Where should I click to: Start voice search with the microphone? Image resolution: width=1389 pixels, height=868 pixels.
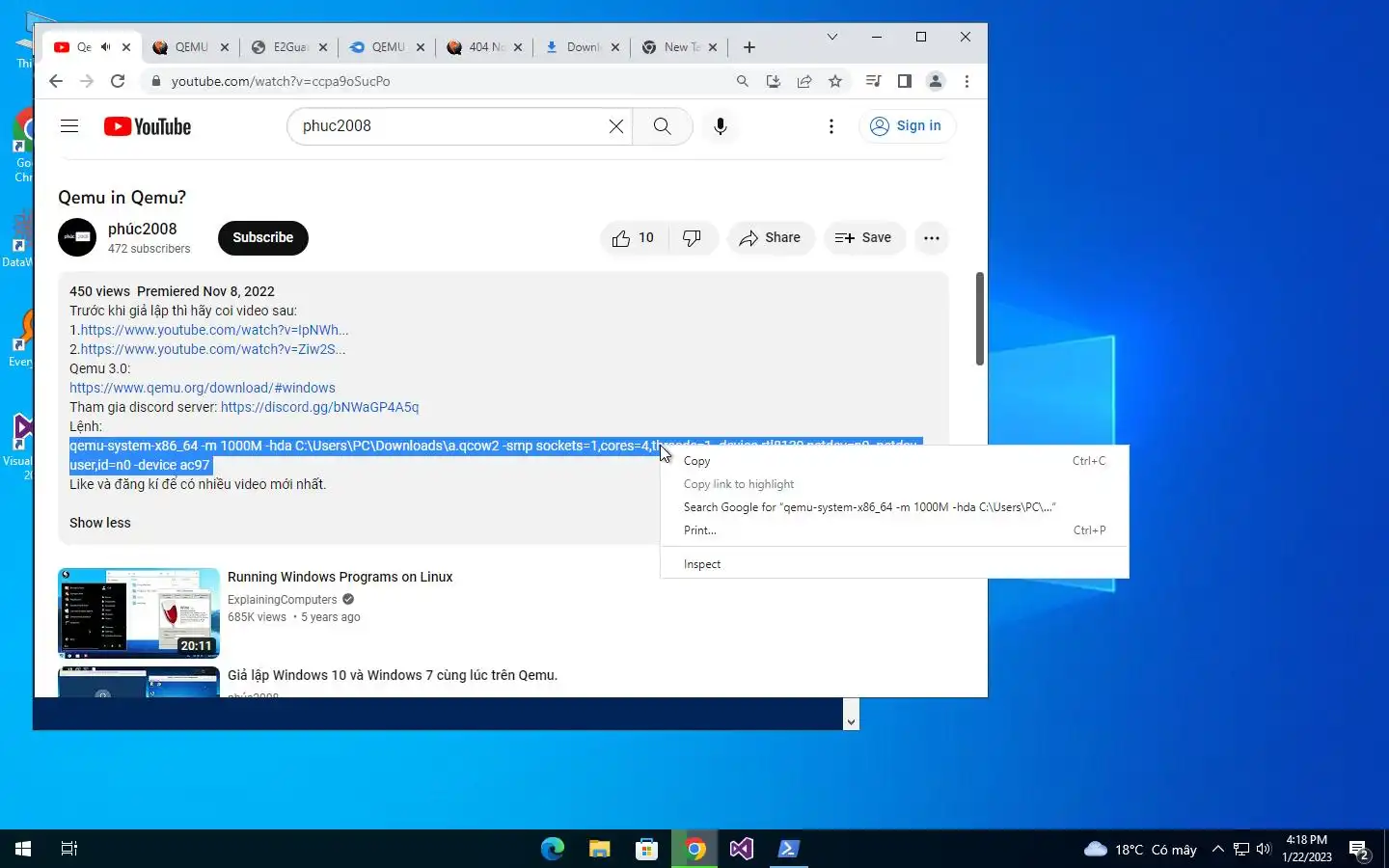(721, 126)
